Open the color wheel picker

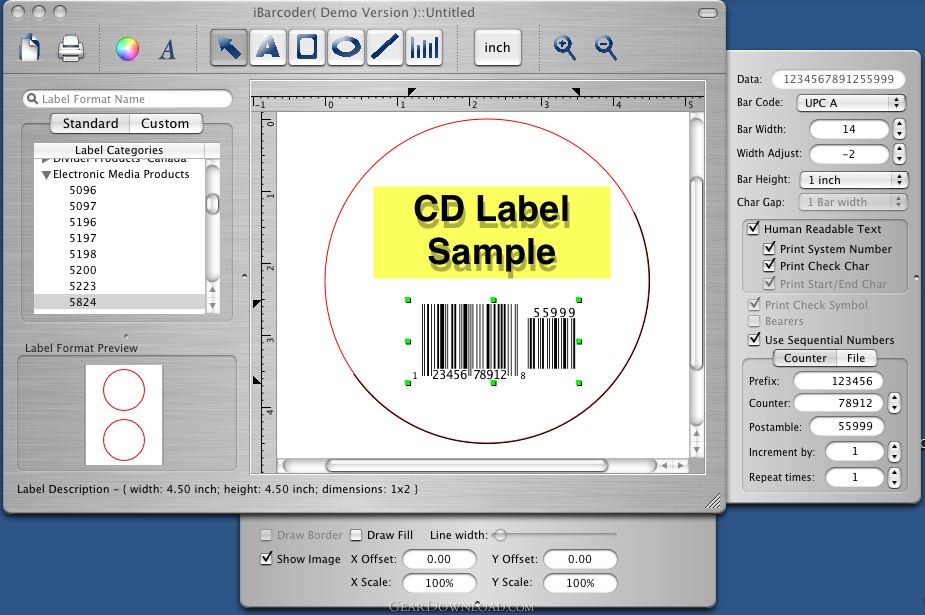pyautogui.click(x=127, y=49)
